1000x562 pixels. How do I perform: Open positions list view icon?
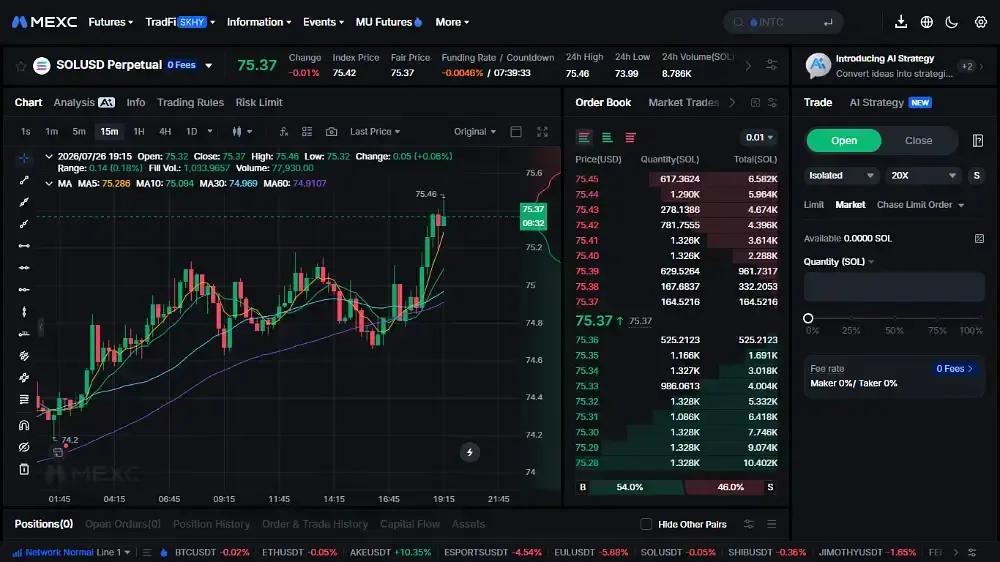point(772,524)
